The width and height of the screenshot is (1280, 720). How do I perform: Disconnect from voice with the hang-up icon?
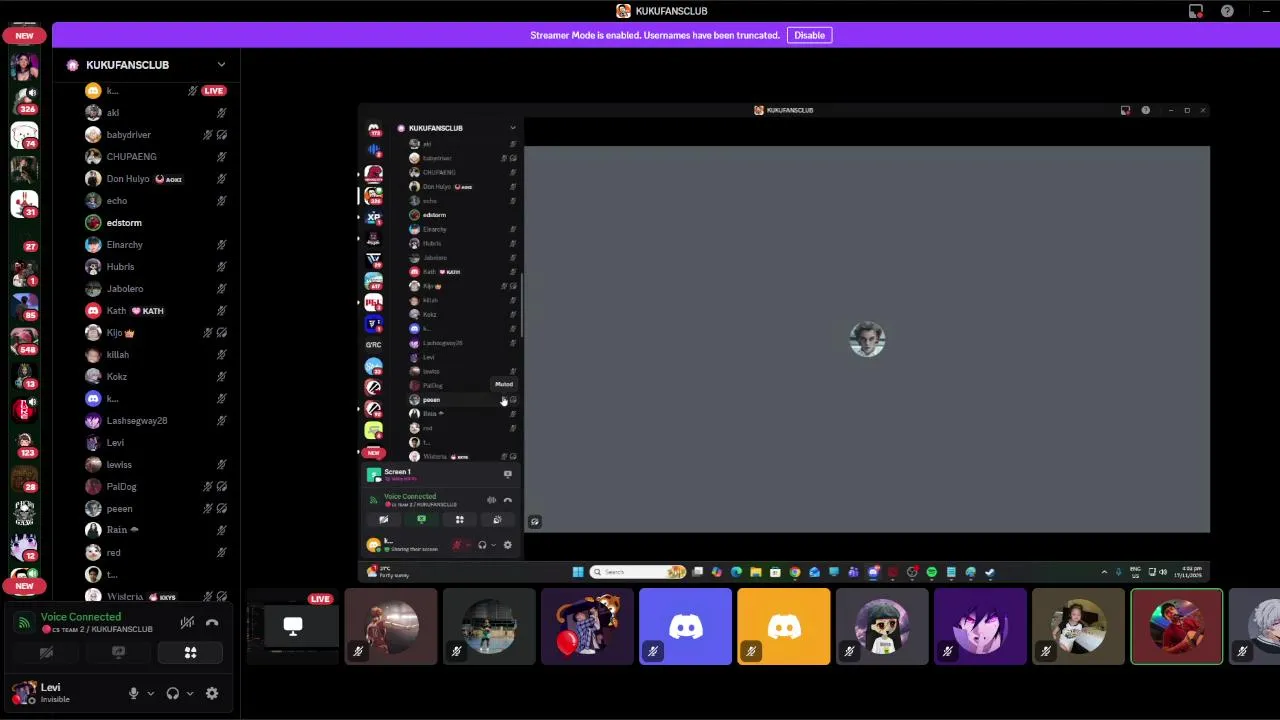point(212,623)
